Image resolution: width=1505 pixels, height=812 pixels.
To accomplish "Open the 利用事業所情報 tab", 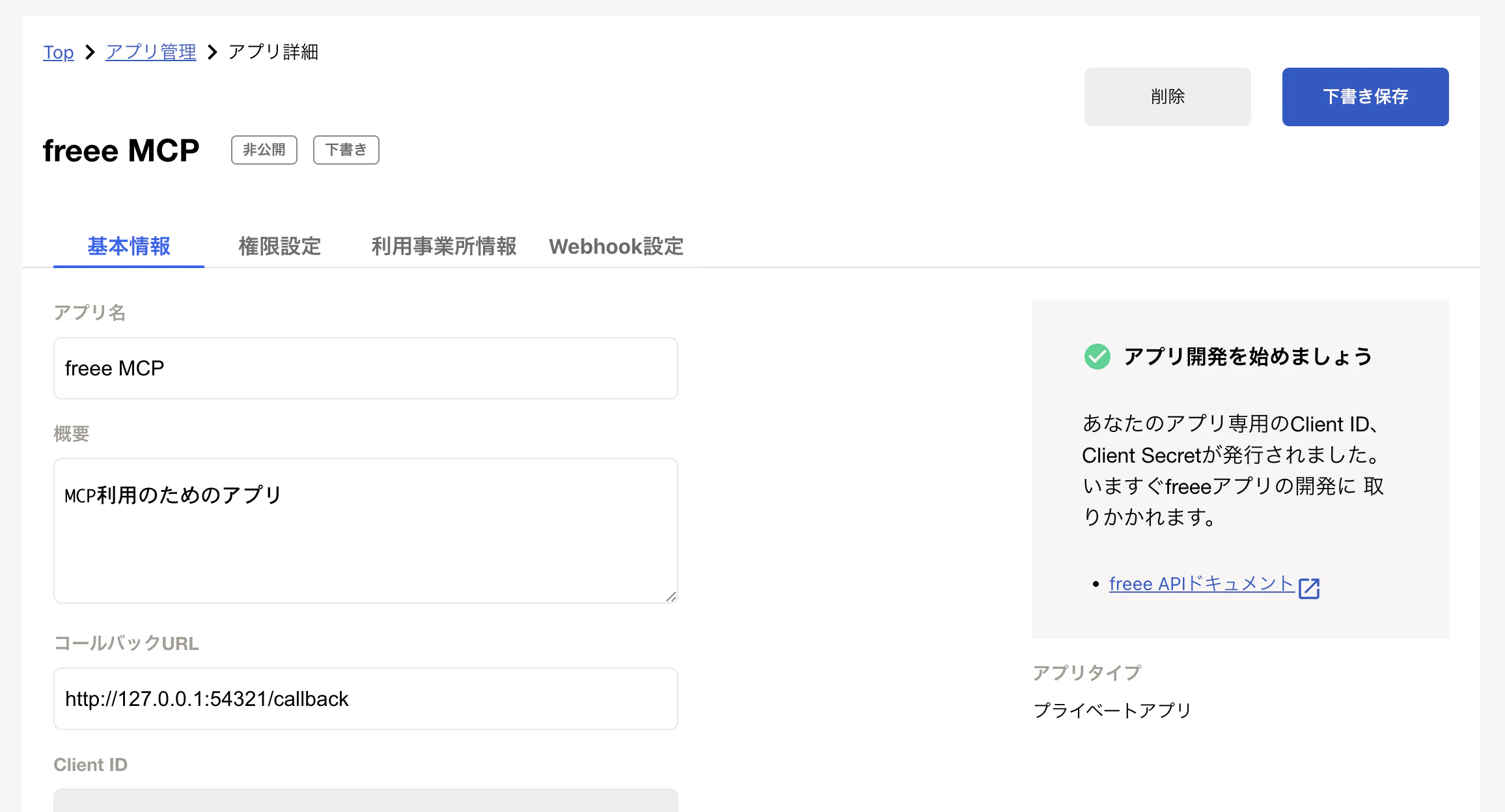I will point(444,247).
